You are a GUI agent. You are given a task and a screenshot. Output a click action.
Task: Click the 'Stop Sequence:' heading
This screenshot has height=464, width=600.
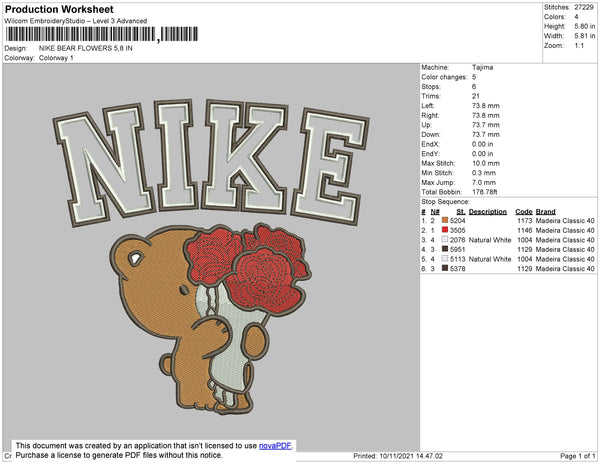[445, 202]
